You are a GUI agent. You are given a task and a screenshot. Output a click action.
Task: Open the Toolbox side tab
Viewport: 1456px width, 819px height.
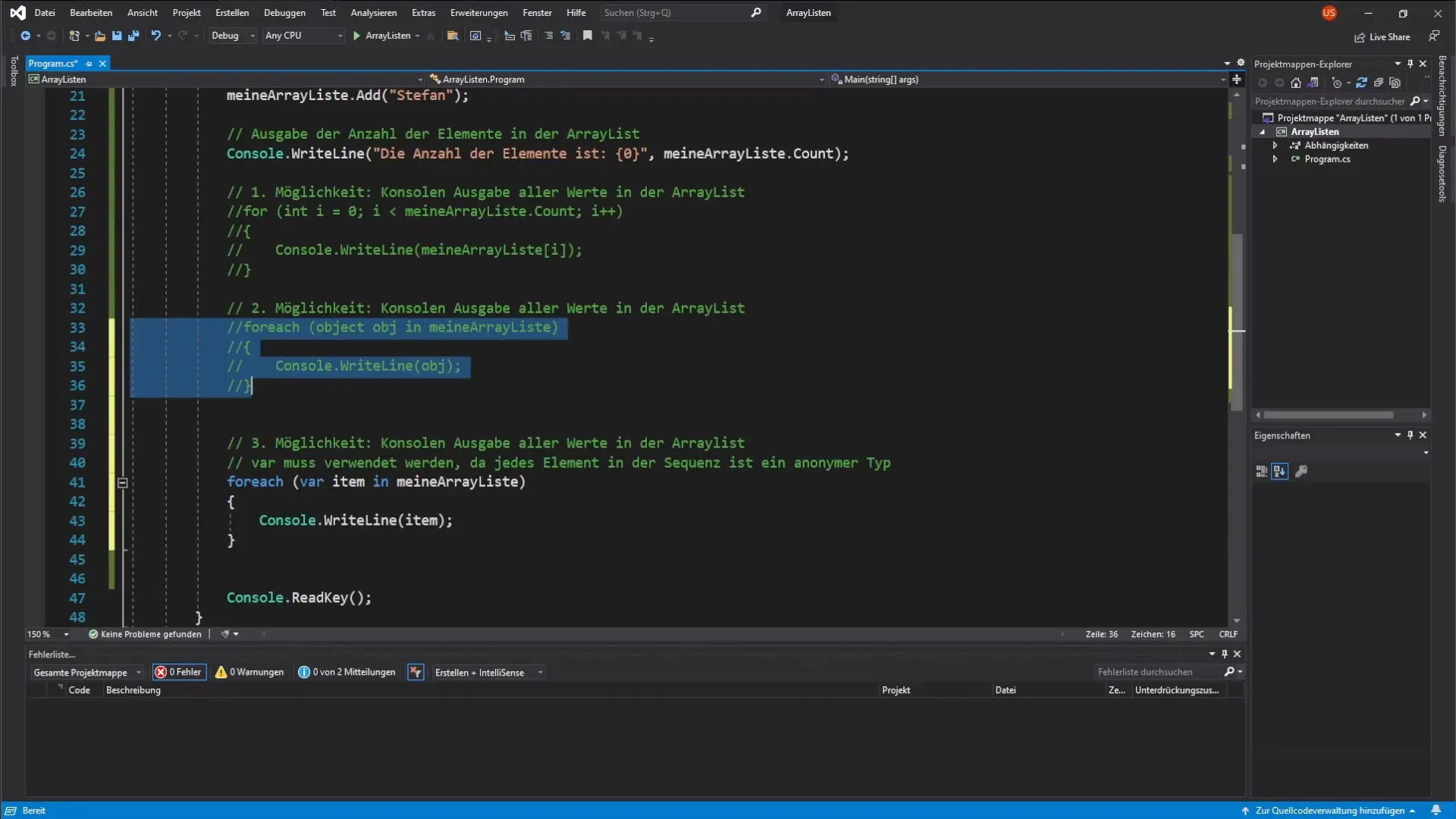tap(14, 71)
